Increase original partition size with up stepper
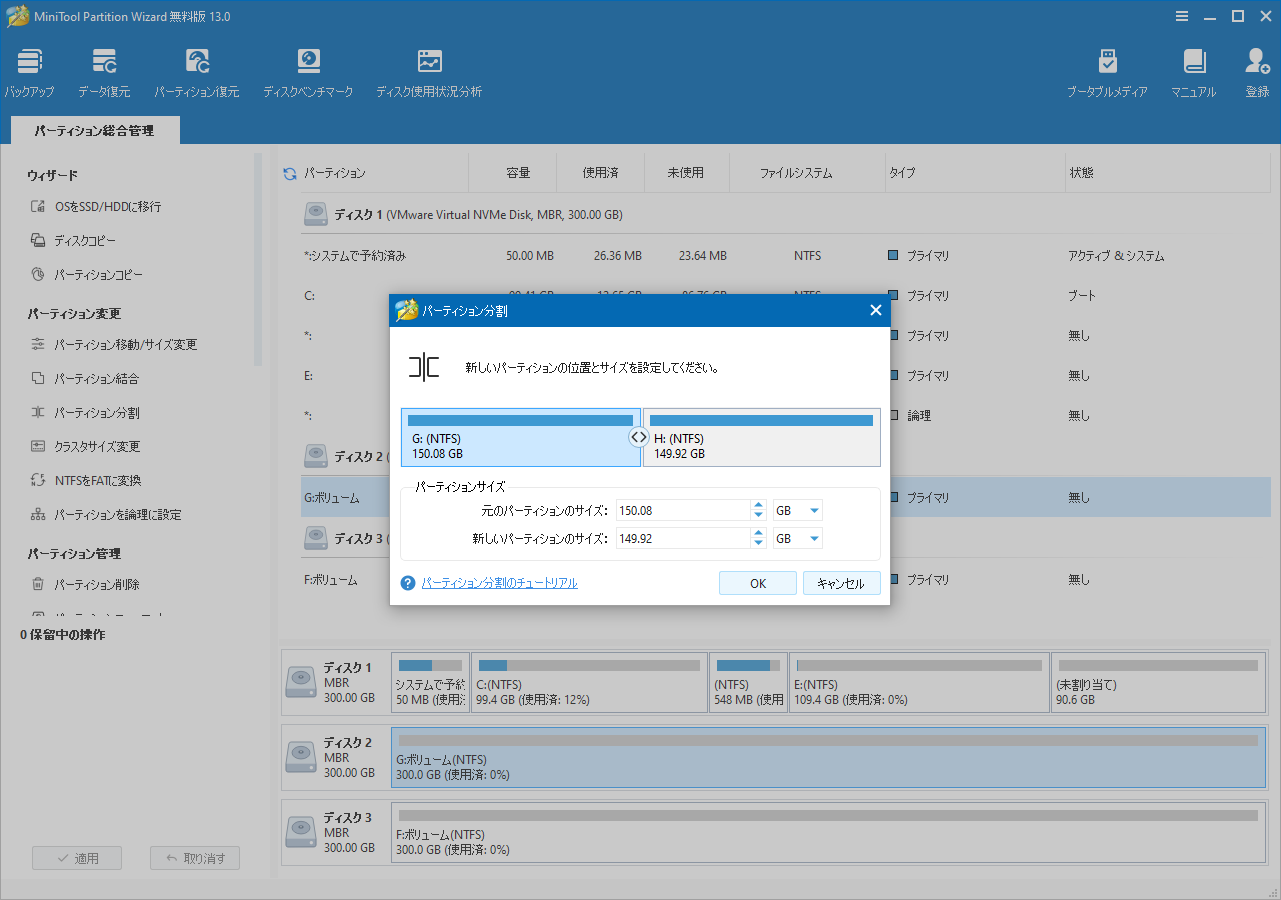 point(758,505)
